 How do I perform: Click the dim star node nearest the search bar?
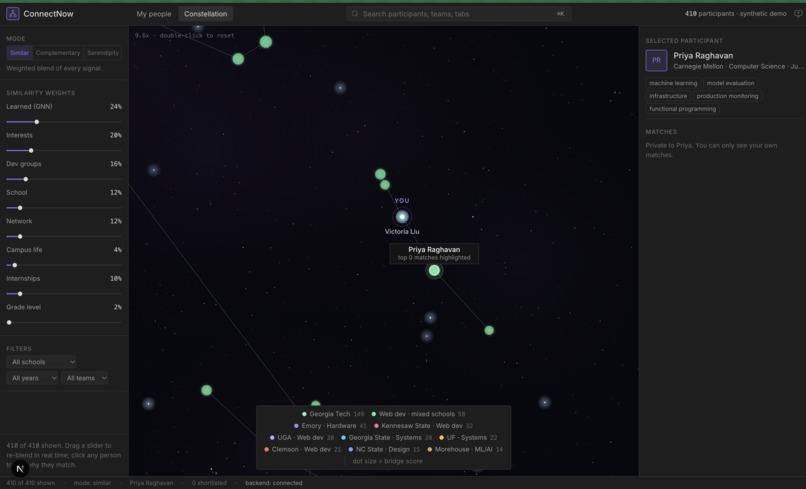pos(340,88)
